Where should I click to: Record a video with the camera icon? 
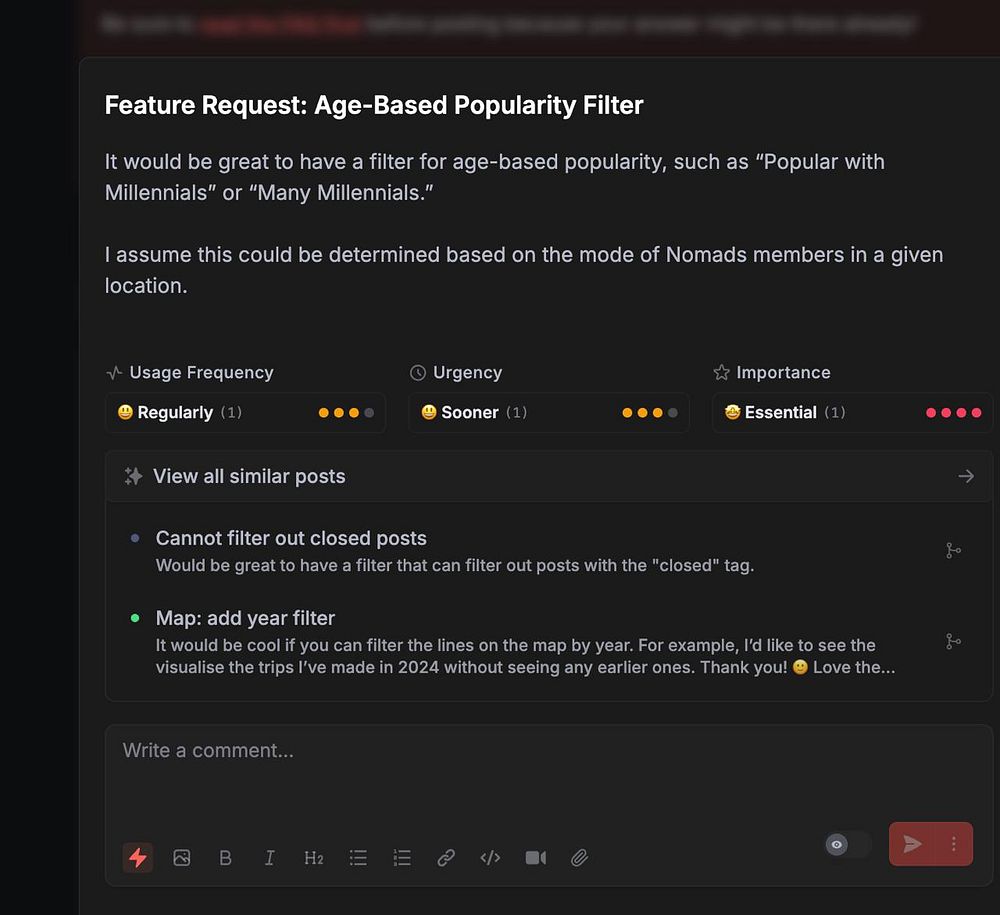[x=536, y=858]
